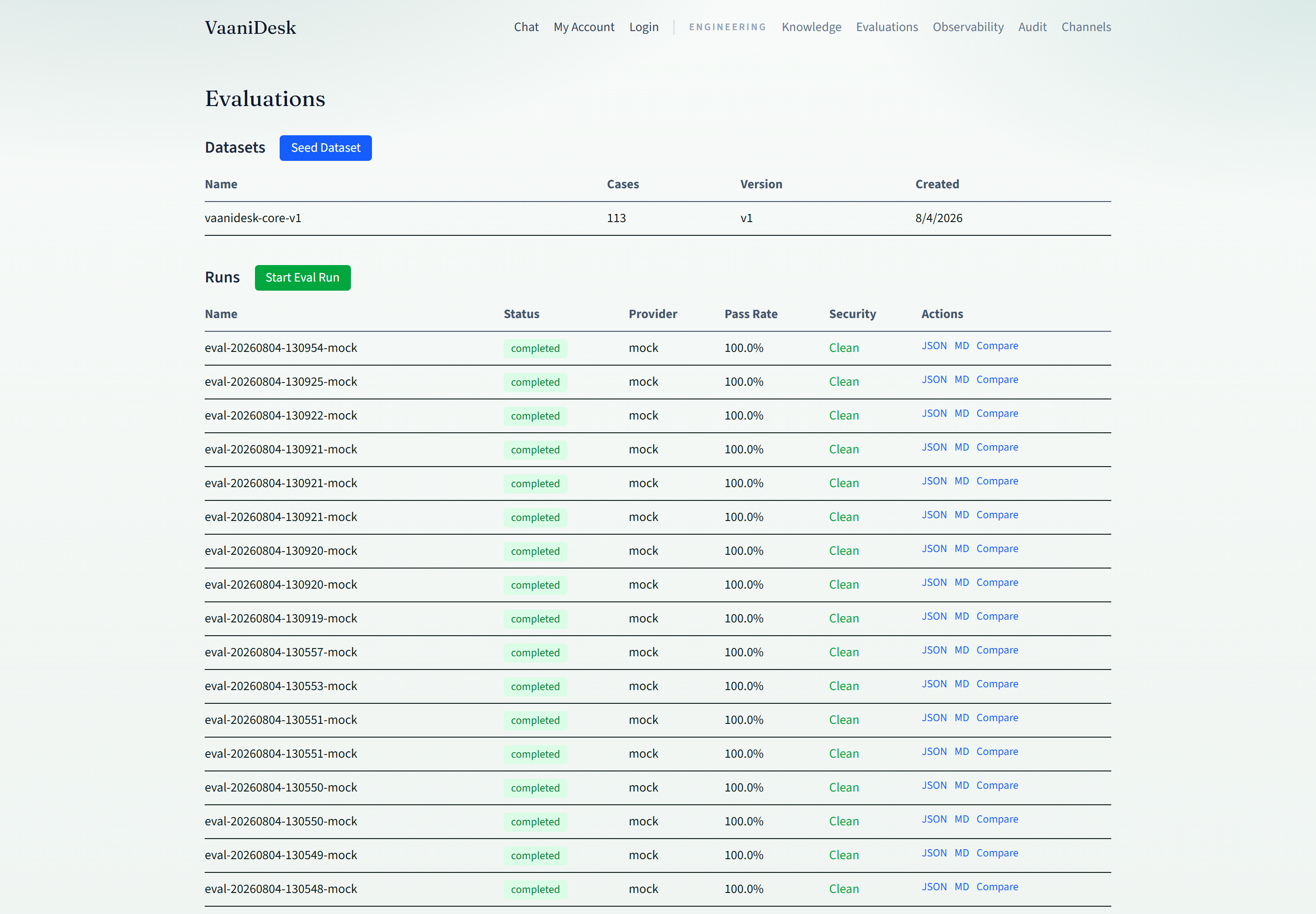This screenshot has height=914, width=1316.
Task: Navigate to Knowledge section
Action: pyautogui.click(x=811, y=27)
